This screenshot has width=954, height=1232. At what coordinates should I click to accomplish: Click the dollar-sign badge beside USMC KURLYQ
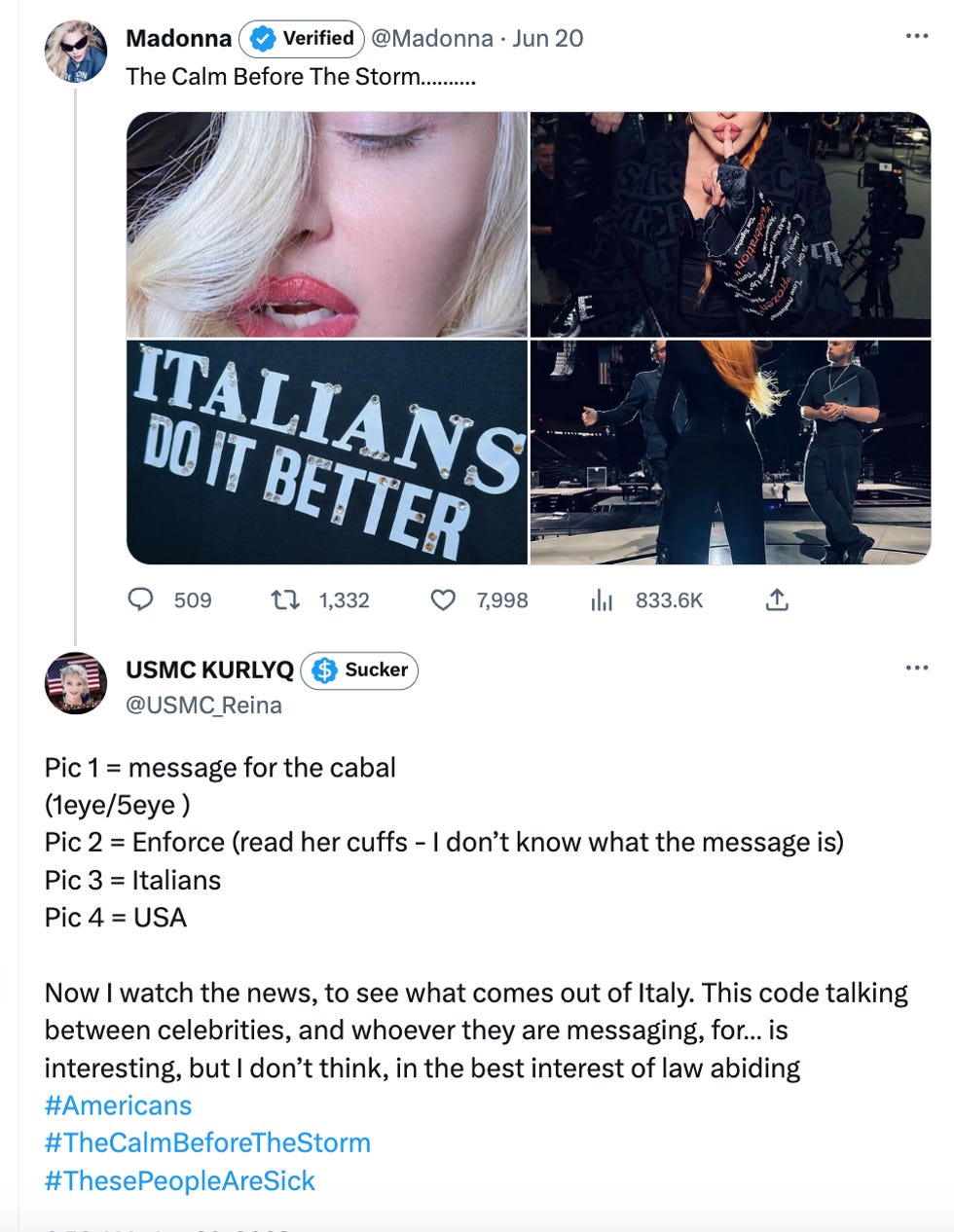click(x=322, y=670)
